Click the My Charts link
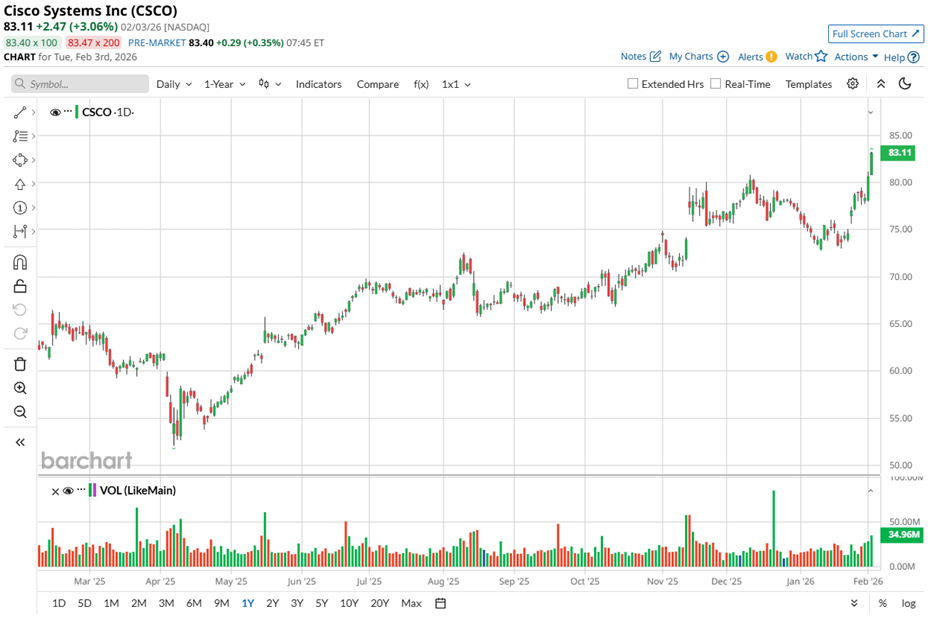Viewport: 937px width, 621px height. pos(691,56)
